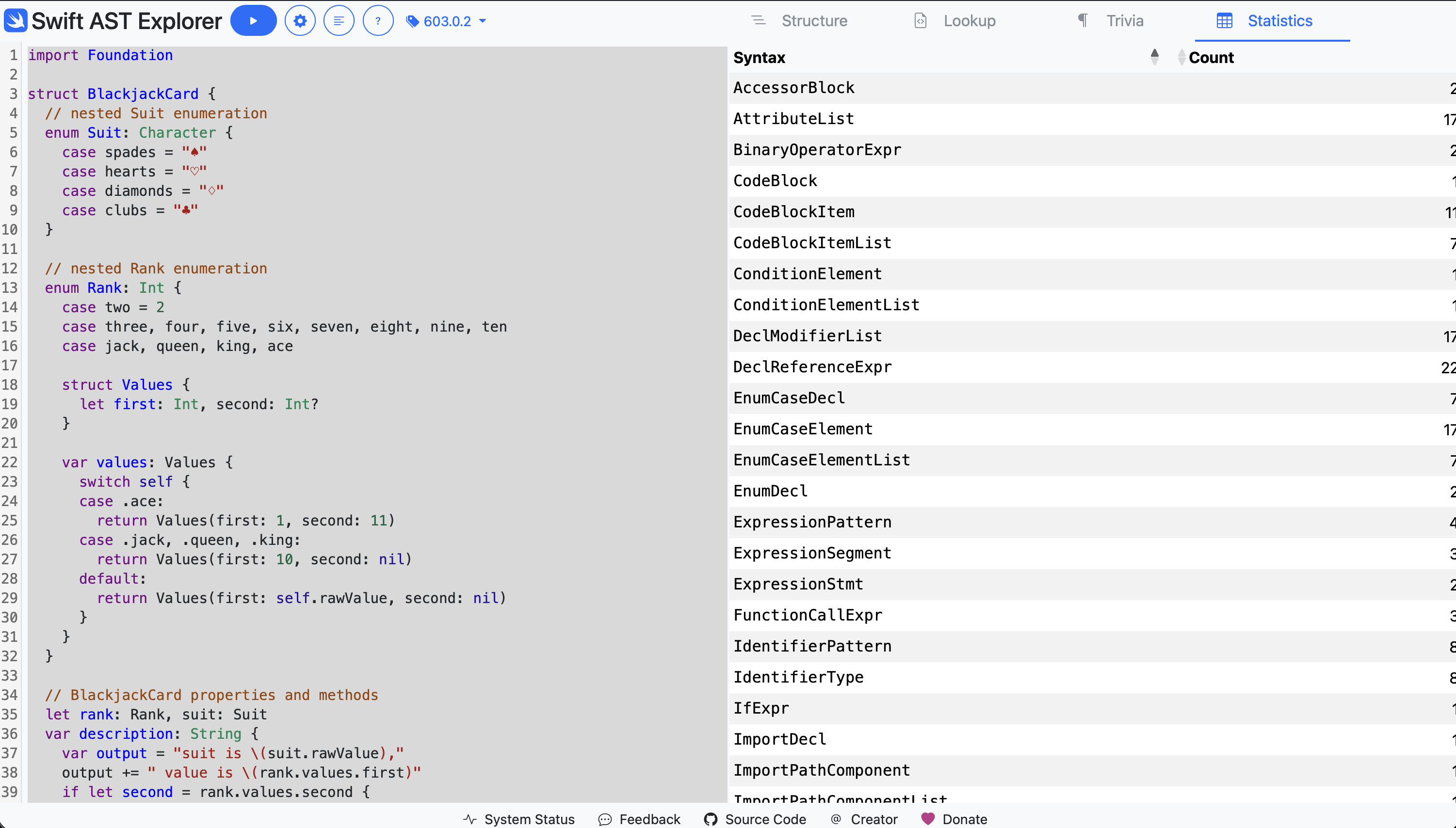Select the EnumCaseDecl row
This screenshot has width=1456, height=828.
1092,398
